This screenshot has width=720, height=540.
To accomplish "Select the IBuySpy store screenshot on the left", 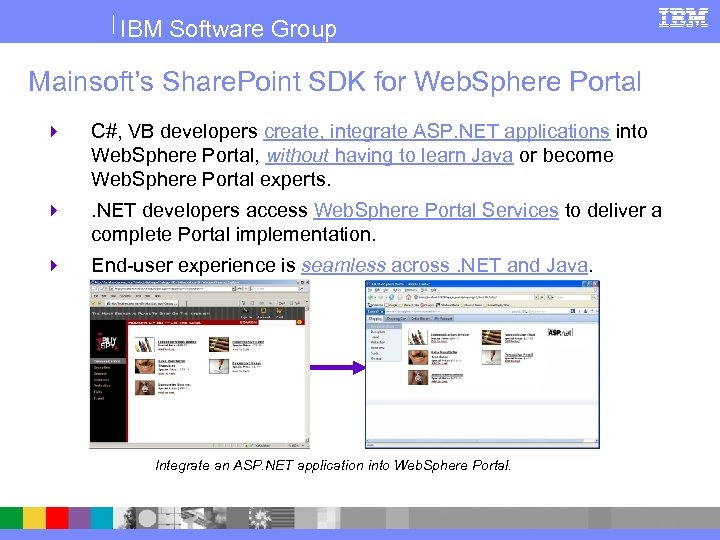I will [x=199, y=364].
